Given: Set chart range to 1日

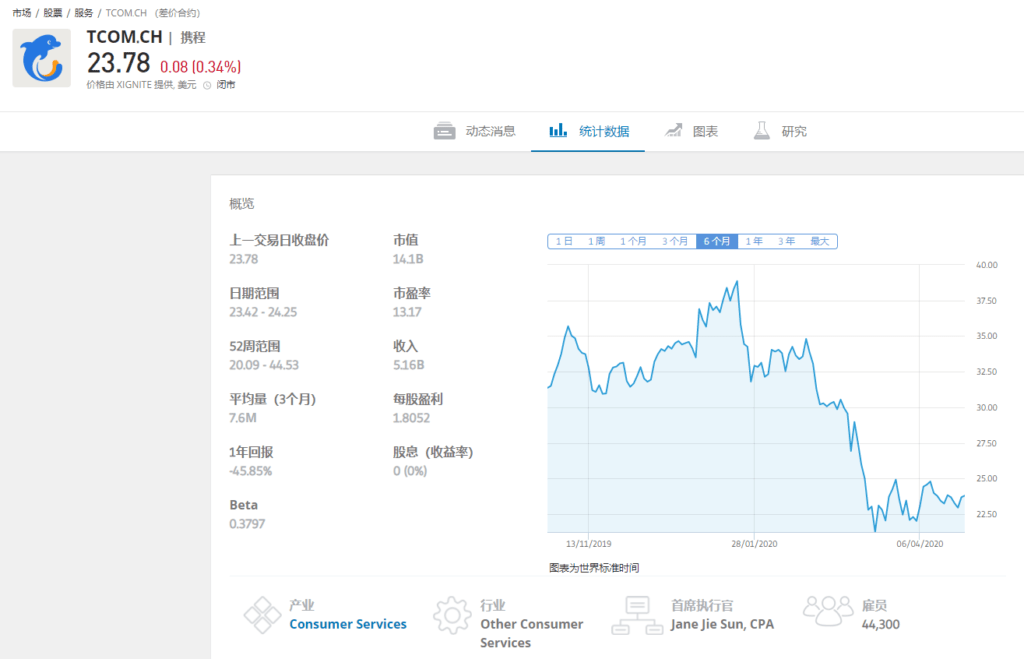Looking at the screenshot, I should (x=564, y=241).
